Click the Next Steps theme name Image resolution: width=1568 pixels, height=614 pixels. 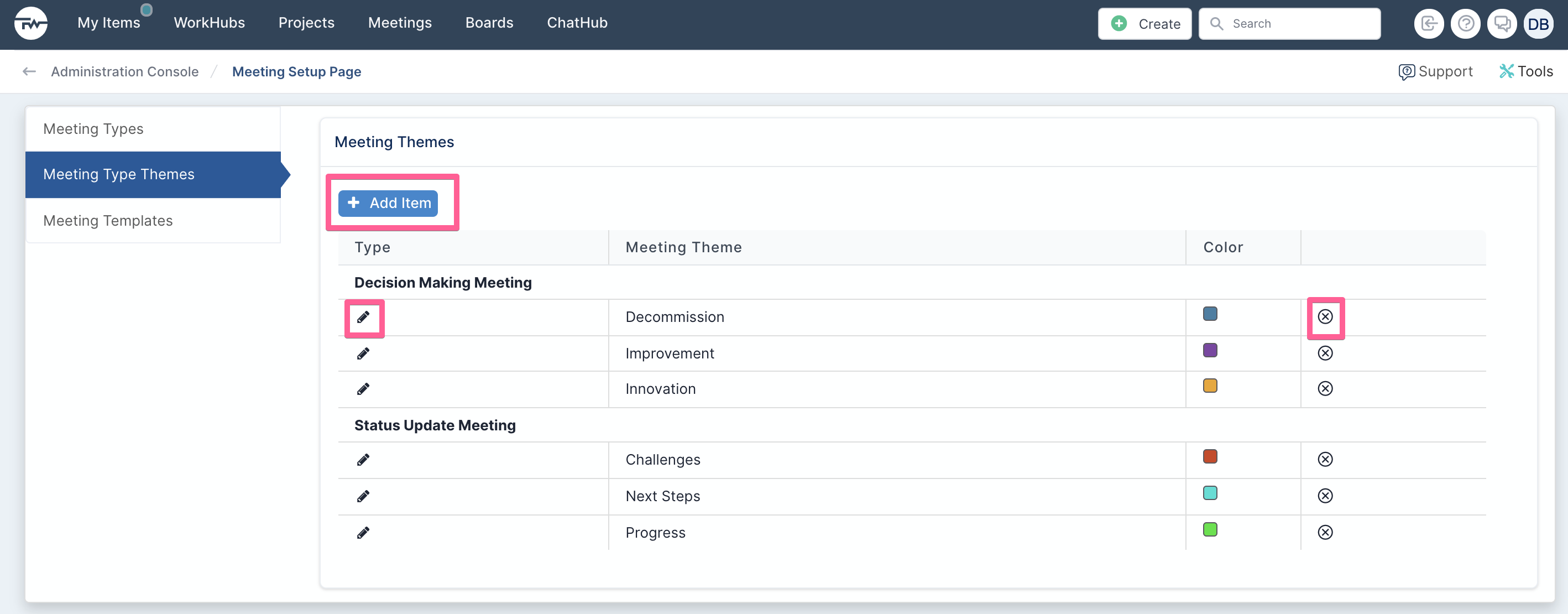(663, 496)
